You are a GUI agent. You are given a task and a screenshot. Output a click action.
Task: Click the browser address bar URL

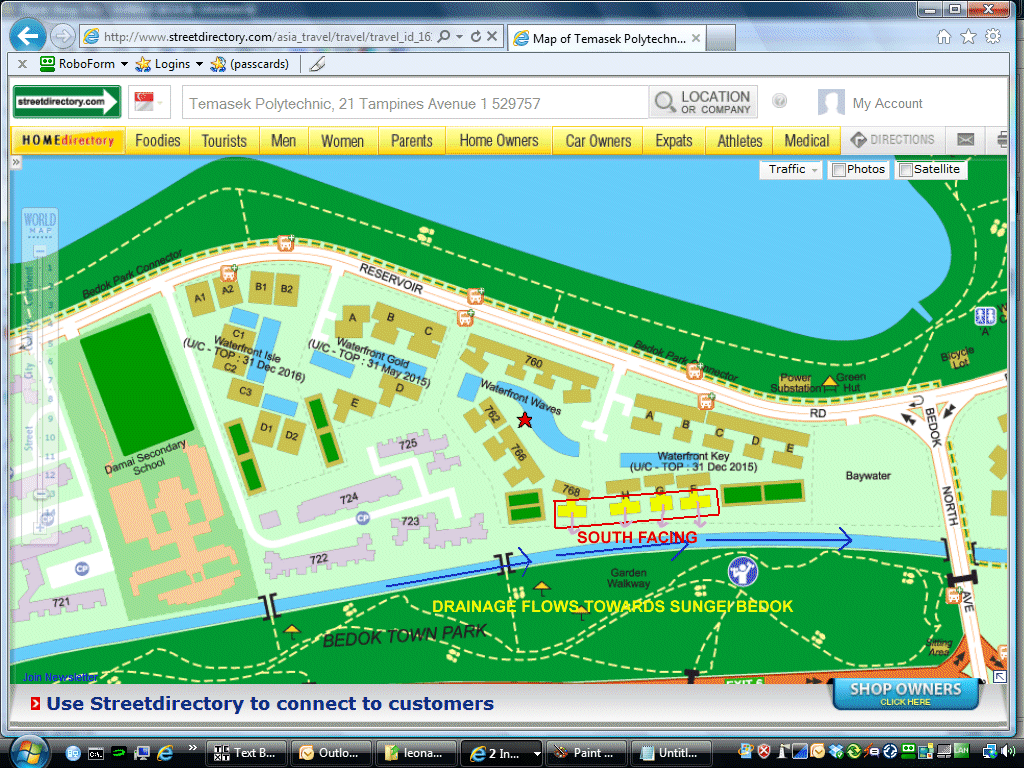click(267, 37)
